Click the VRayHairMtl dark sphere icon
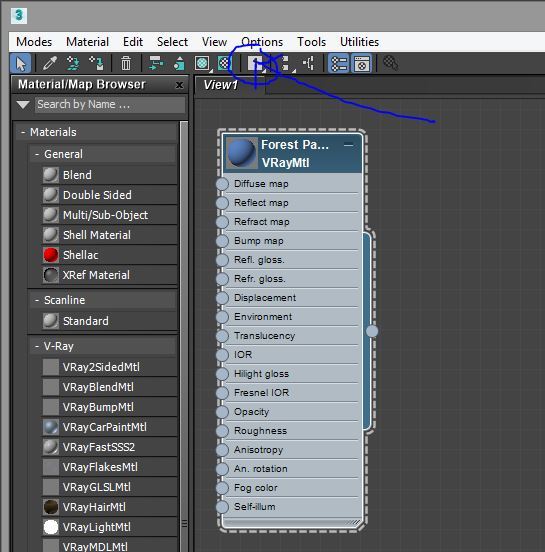This screenshot has width=545, height=552. 51,507
